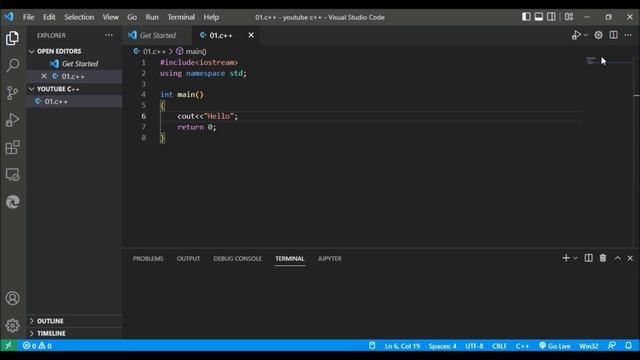Close 01.c++ in Open Editors list
This screenshot has width=640, height=360.
[44, 76]
